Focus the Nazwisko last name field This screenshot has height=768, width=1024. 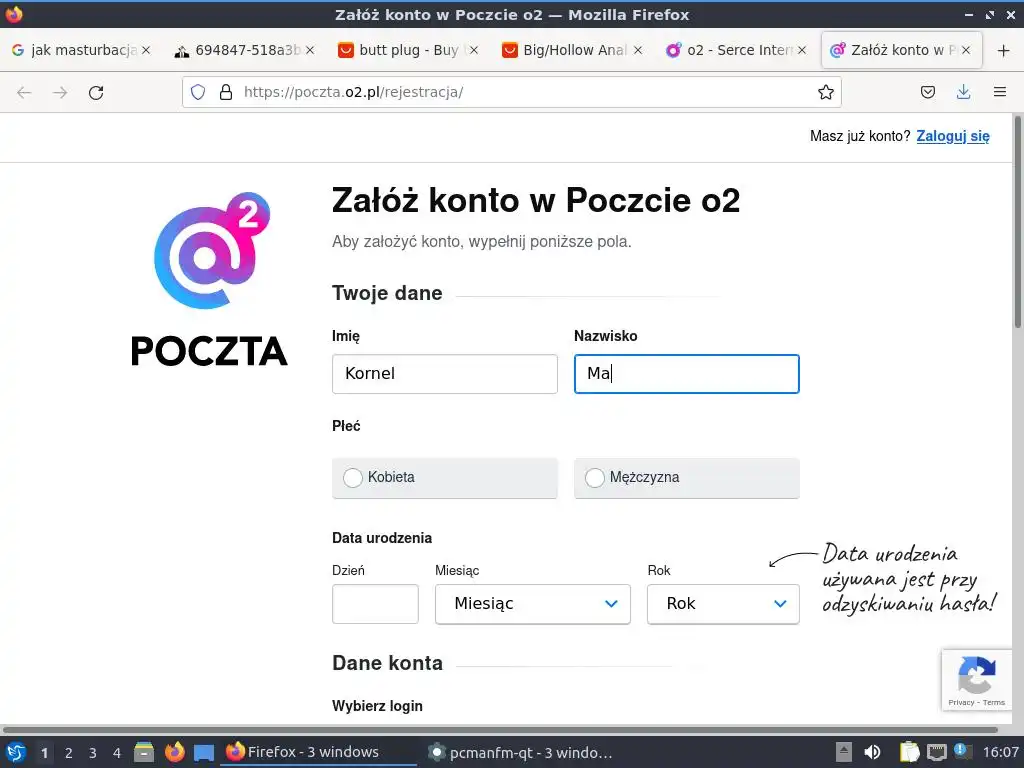(686, 374)
